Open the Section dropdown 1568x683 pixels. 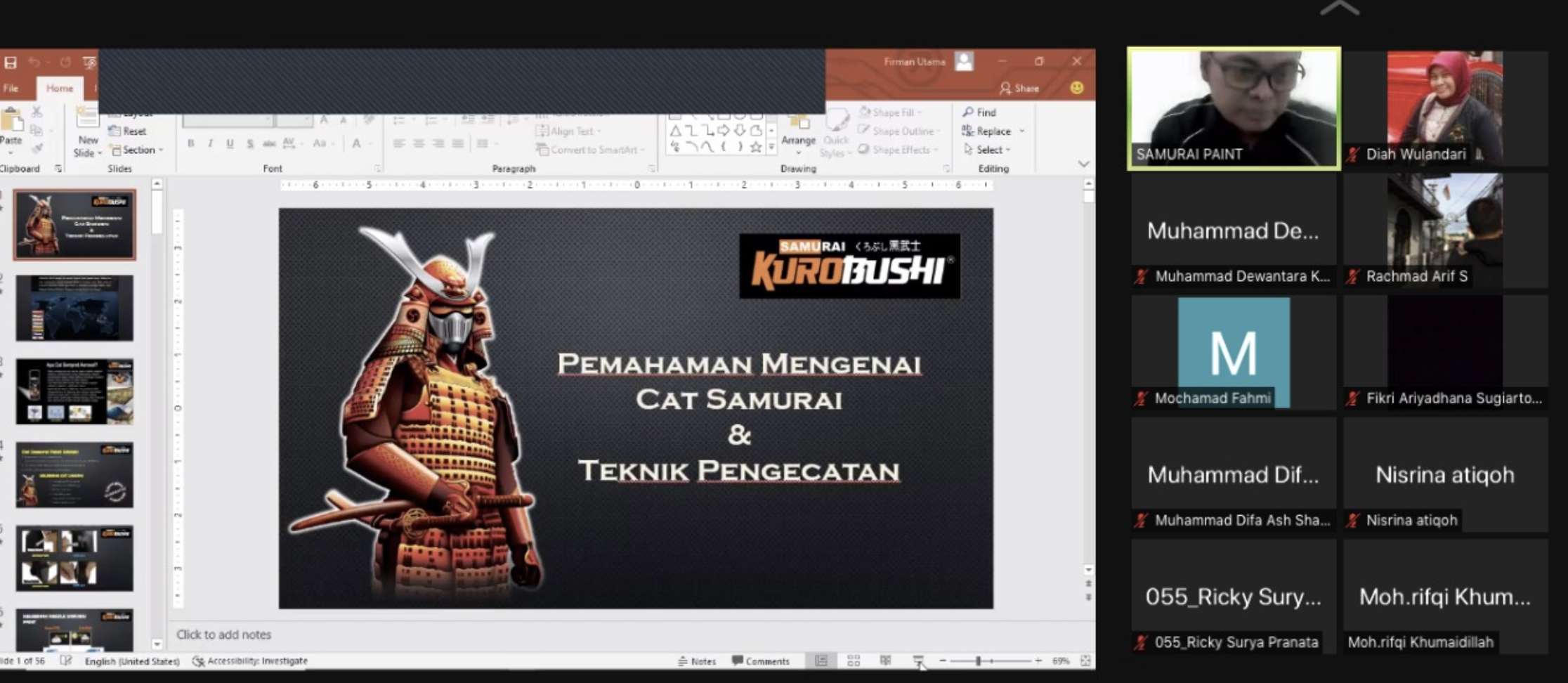click(138, 150)
